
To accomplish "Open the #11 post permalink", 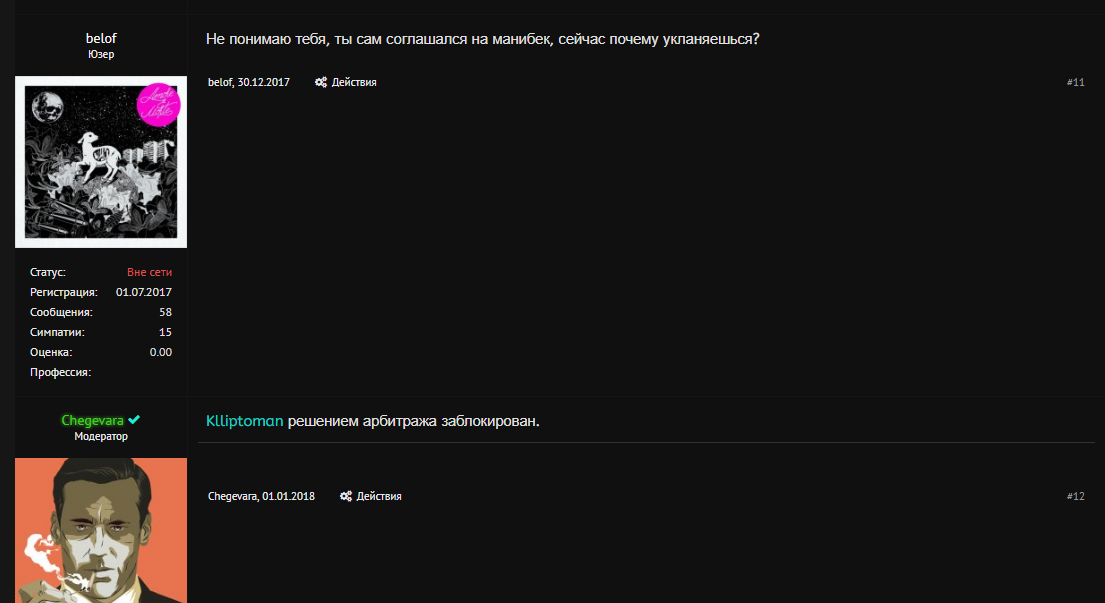I will coord(1075,83).
